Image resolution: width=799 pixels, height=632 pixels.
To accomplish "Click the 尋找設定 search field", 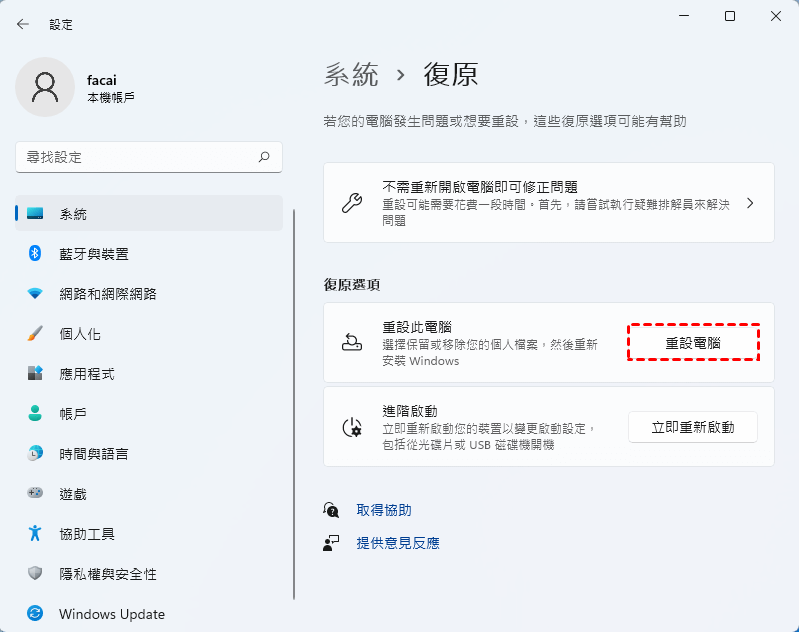I will pyautogui.click(x=135, y=157).
